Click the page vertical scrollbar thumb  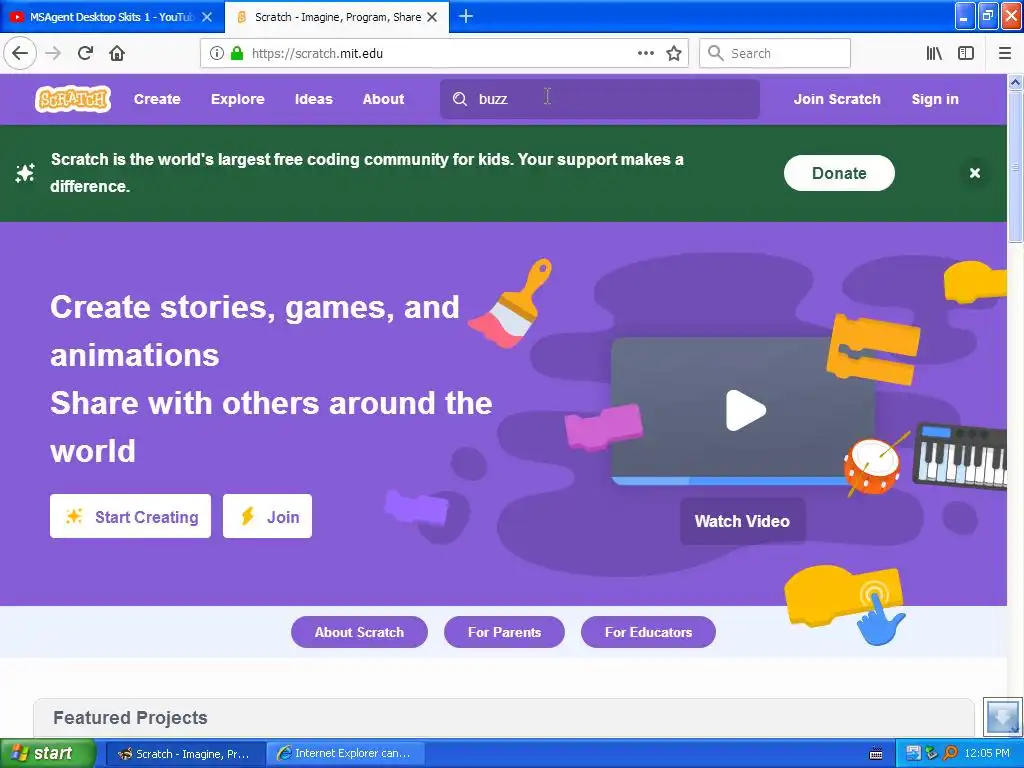click(x=1016, y=167)
